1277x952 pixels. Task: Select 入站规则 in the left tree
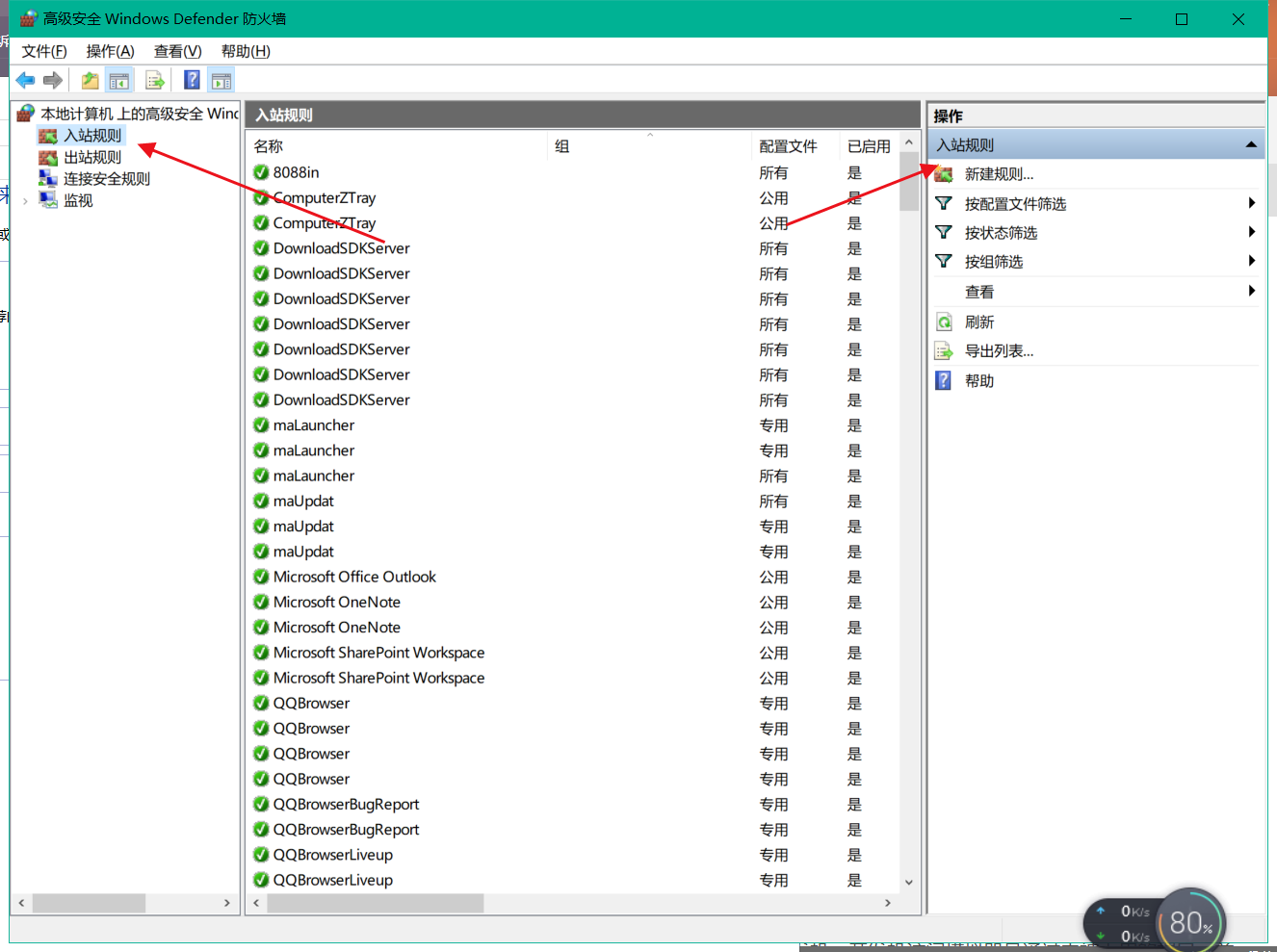point(92,136)
